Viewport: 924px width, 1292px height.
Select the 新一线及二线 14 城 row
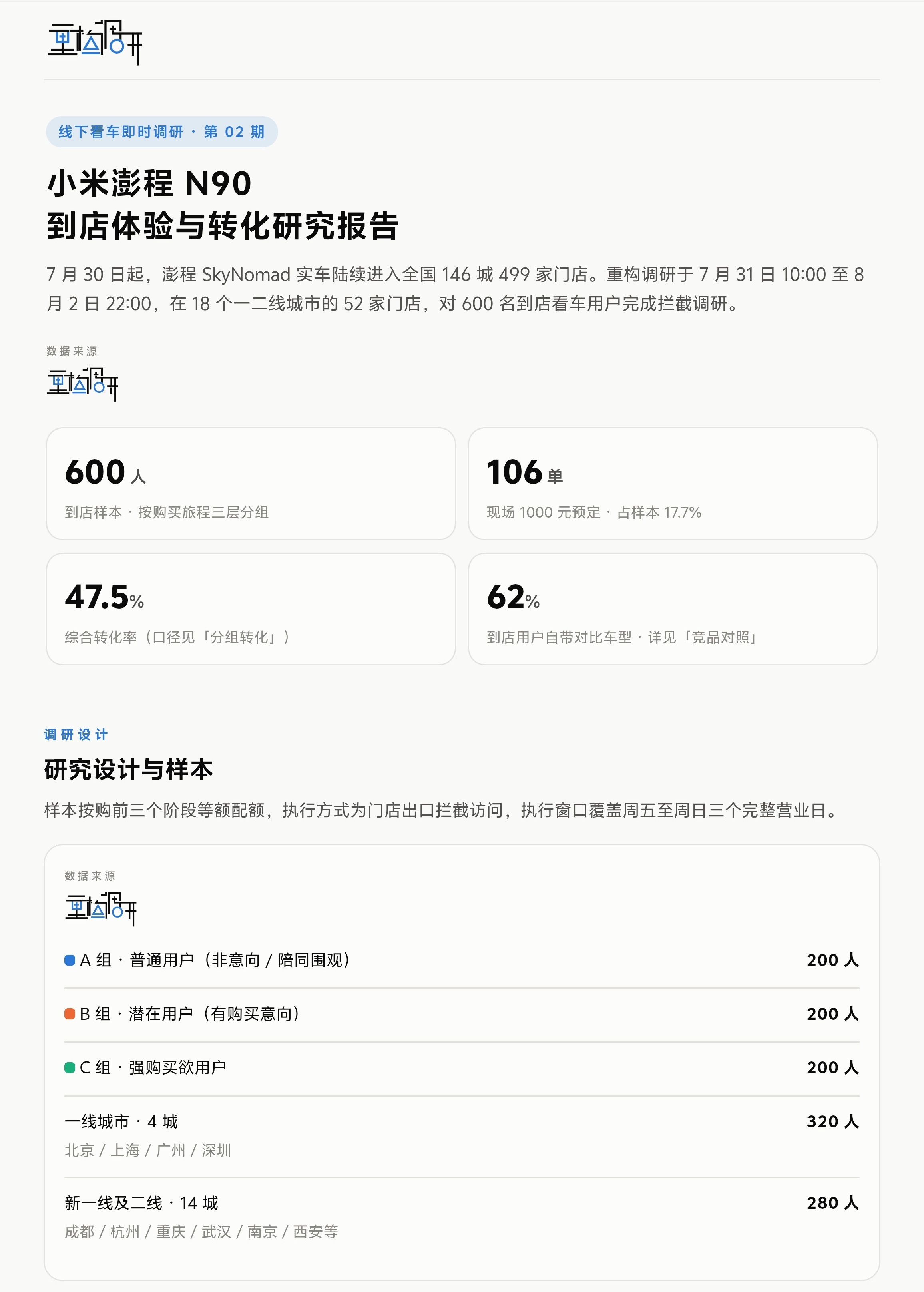coord(462,1217)
